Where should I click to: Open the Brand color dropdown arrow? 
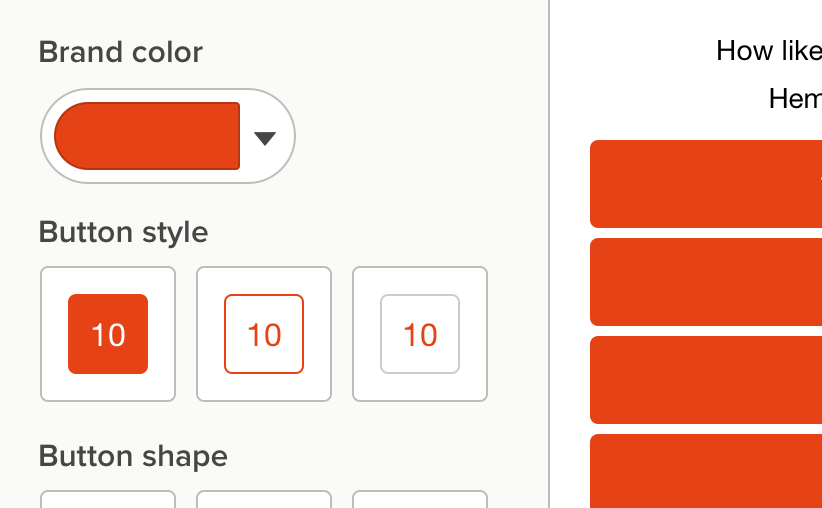[265, 138]
